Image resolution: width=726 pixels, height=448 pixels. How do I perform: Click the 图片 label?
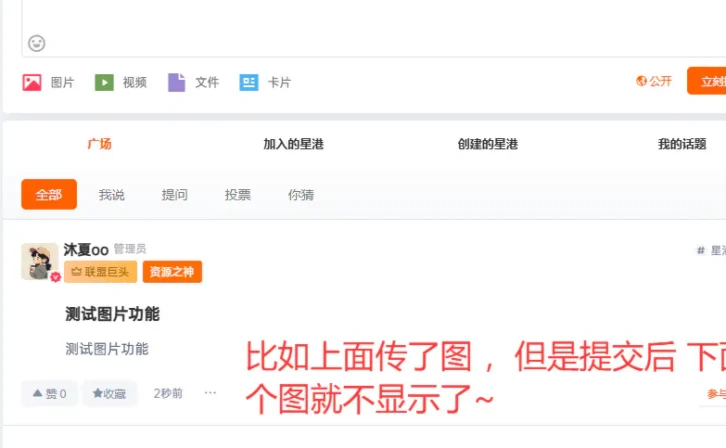coord(63,82)
